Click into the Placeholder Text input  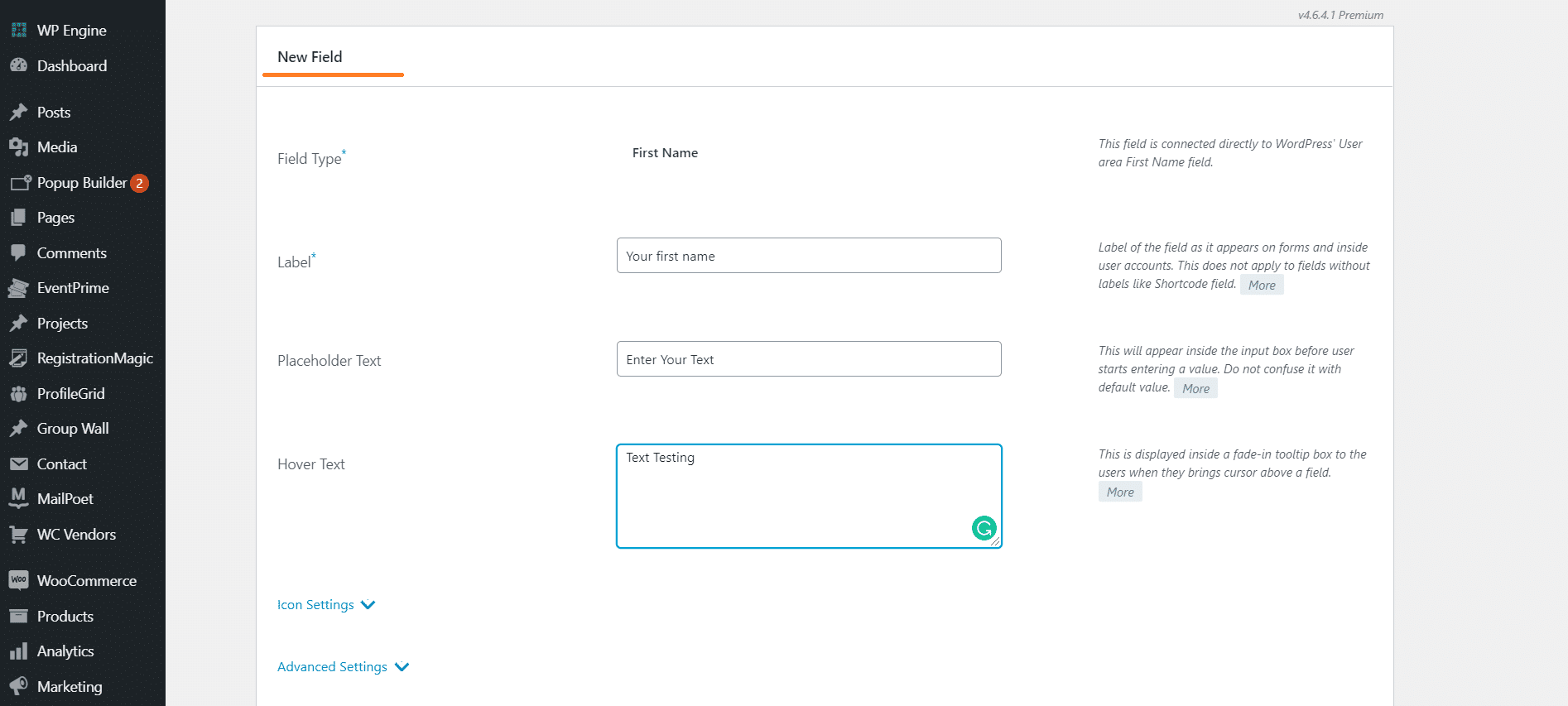coord(808,359)
